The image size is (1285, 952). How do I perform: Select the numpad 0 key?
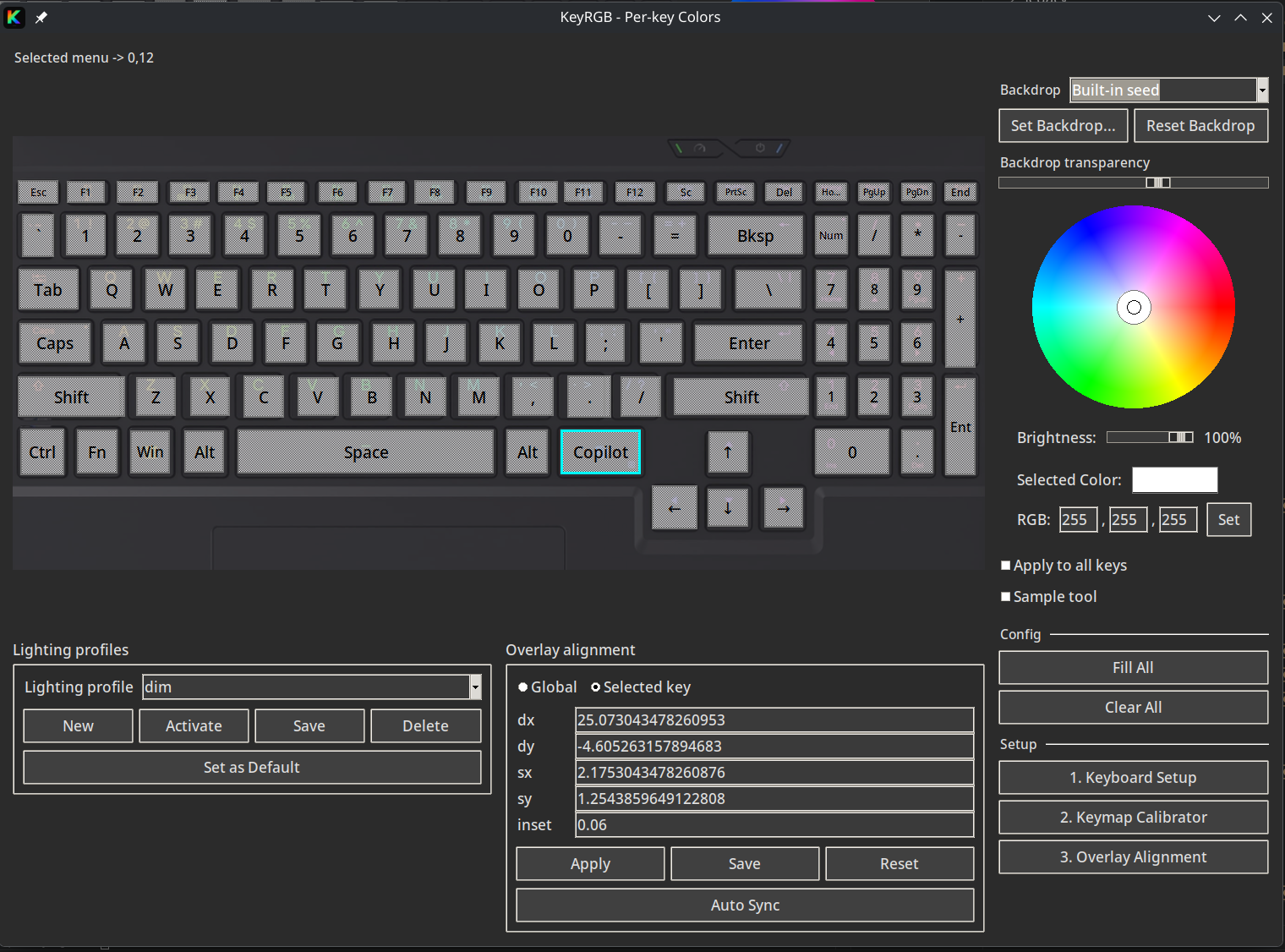click(852, 452)
